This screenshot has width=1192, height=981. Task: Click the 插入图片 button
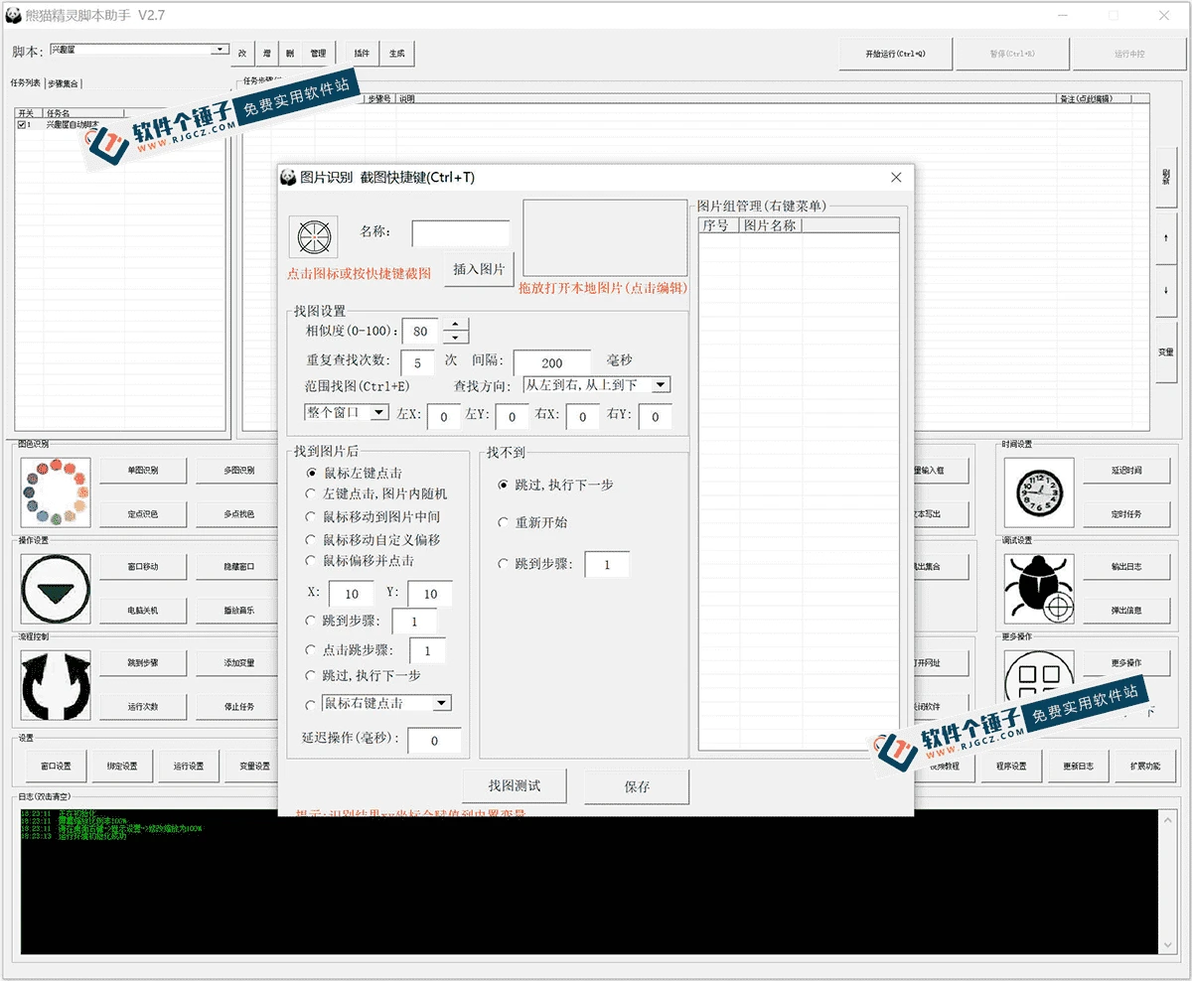479,269
